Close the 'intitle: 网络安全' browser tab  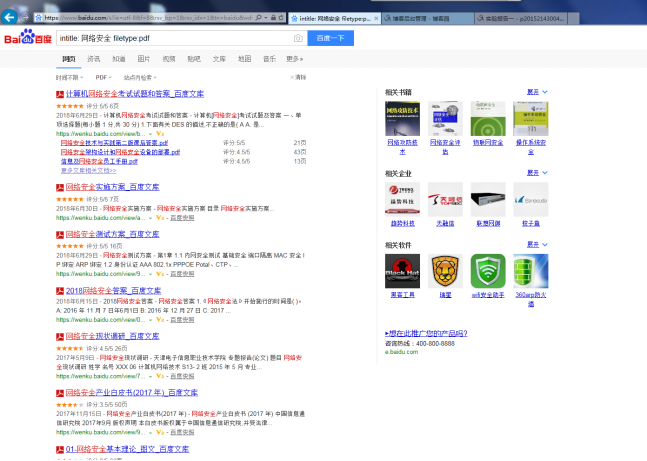[376, 19]
